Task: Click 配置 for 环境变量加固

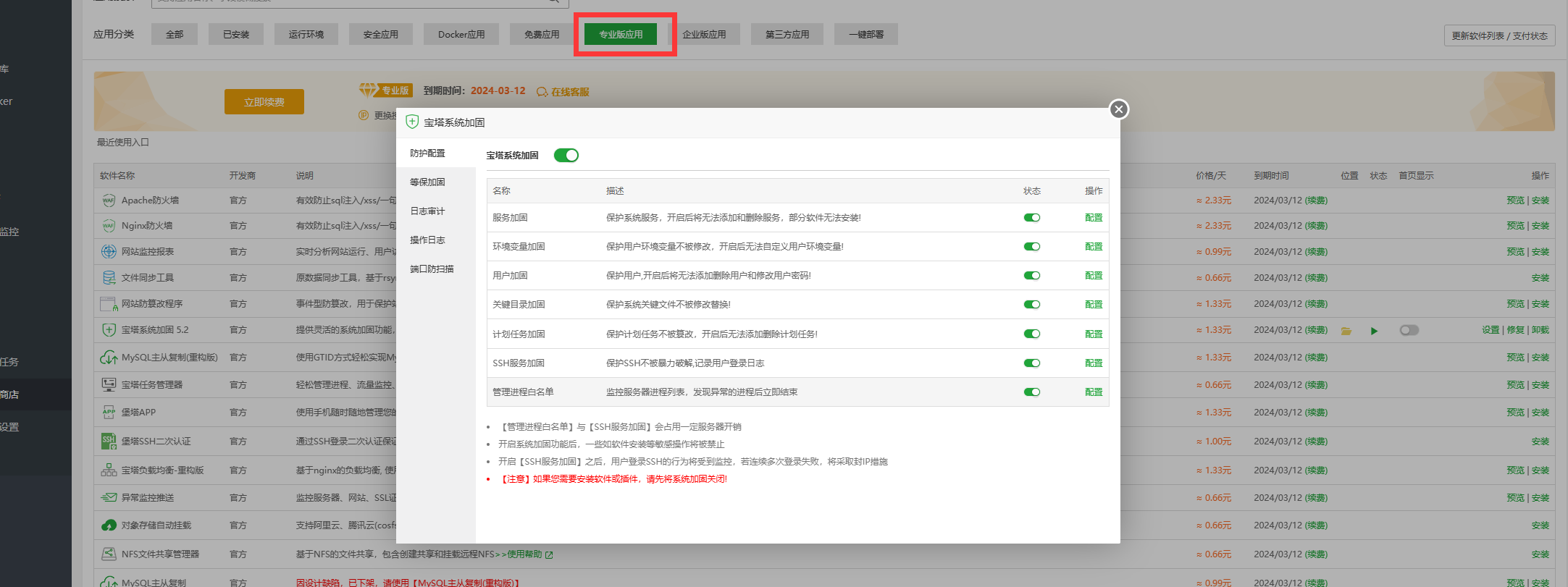Action: coord(1094,247)
